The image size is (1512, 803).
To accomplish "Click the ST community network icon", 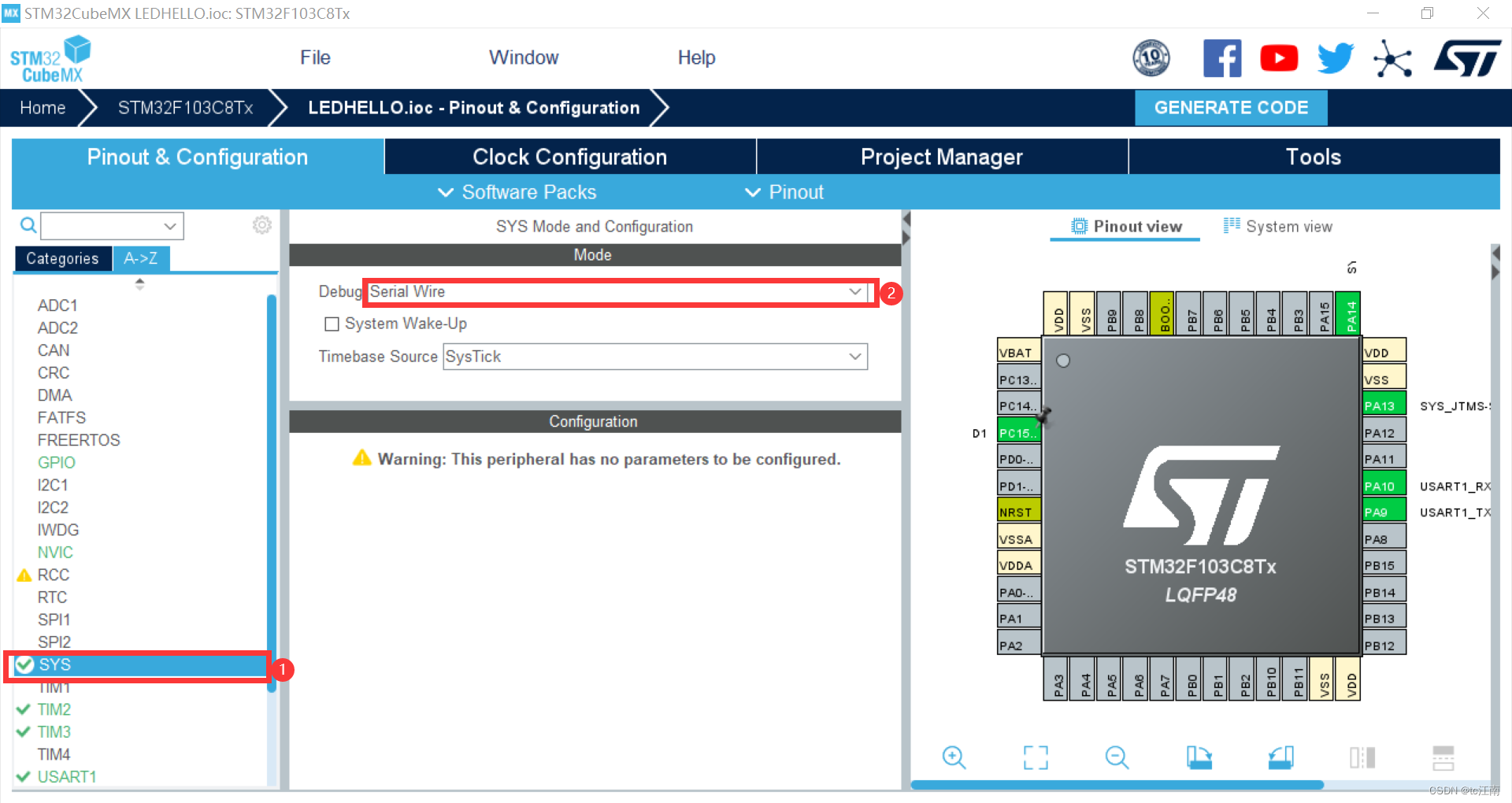I will pyautogui.click(x=1392, y=59).
